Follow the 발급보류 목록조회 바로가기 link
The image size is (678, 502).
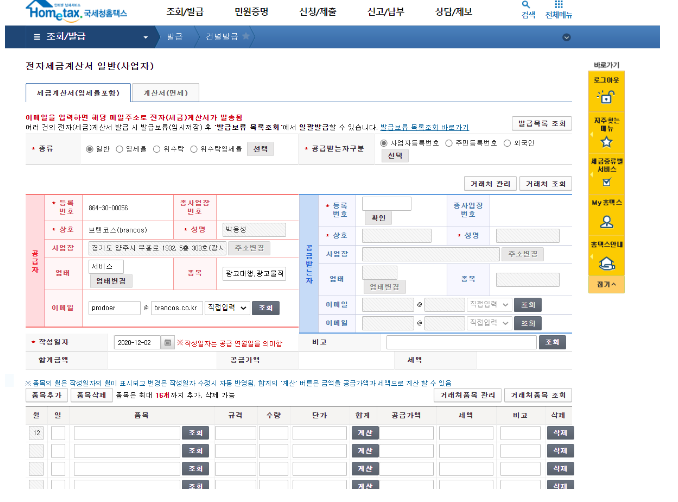[x=424, y=127]
